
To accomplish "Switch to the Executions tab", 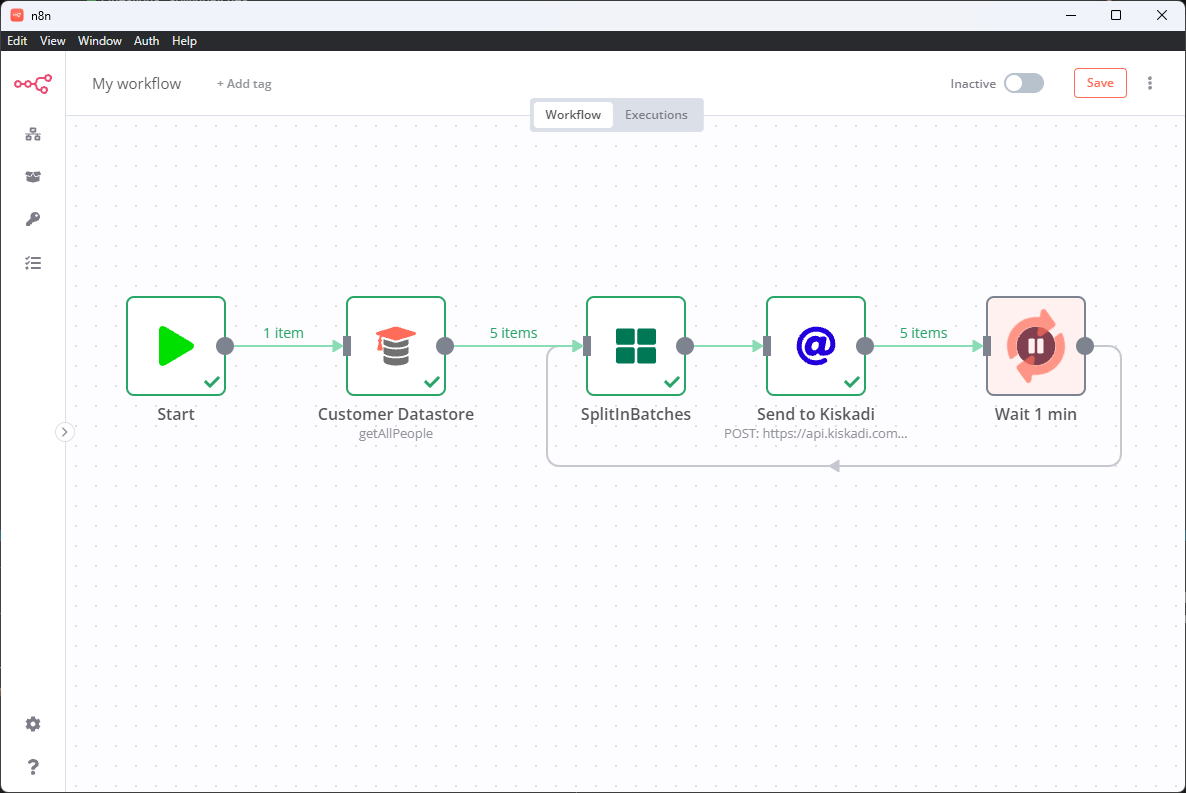I will (x=656, y=115).
